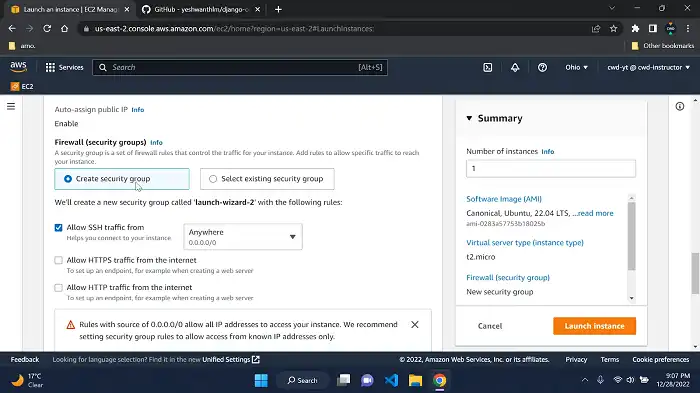Screen dimensions: 700x393
Task: Dismiss the 0.0.0.0/0 warning message
Action: tap(415, 324)
